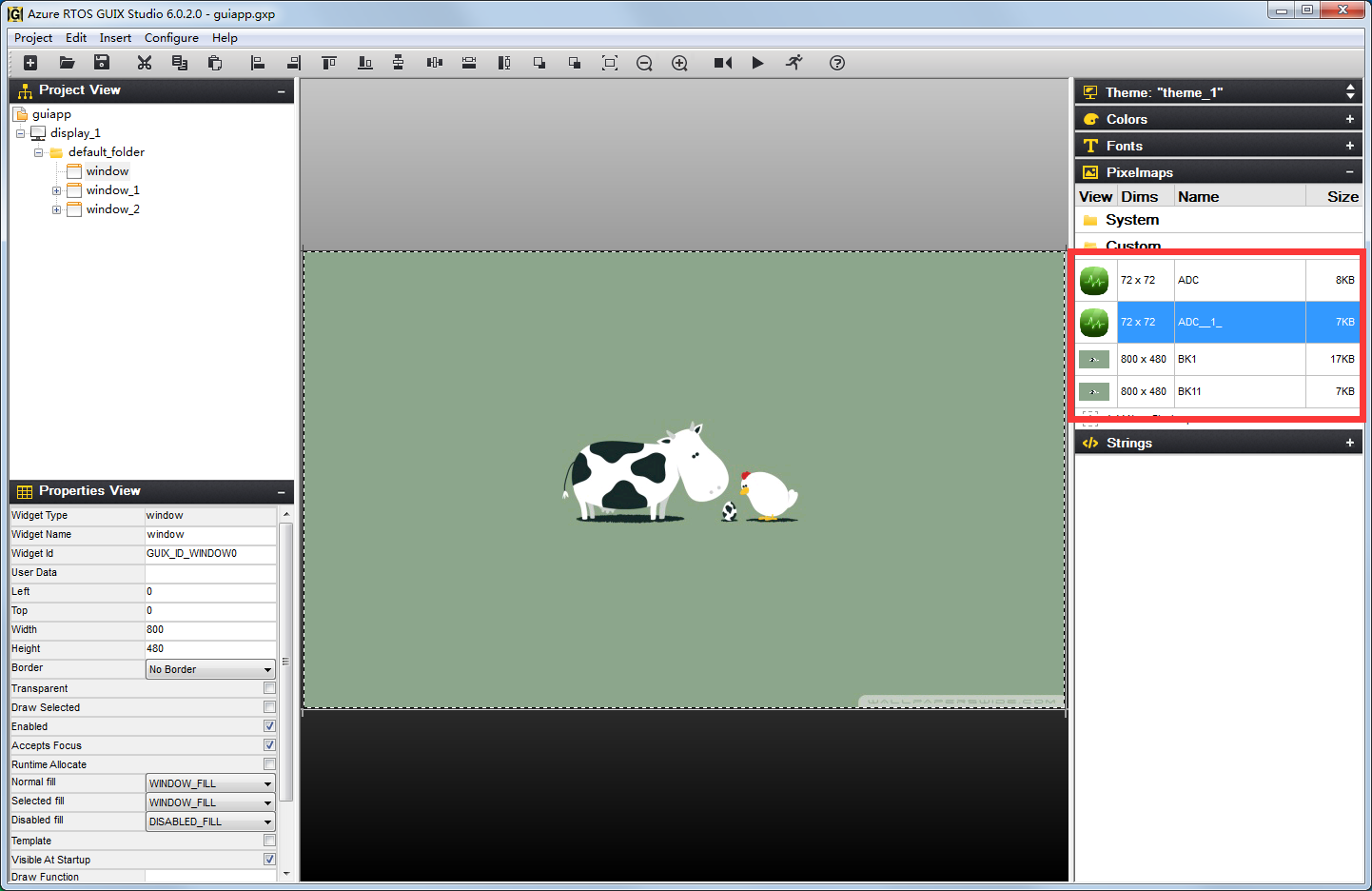
Task: Toggle the Draw Selected checkbox
Action: click(x=269, y=707)
